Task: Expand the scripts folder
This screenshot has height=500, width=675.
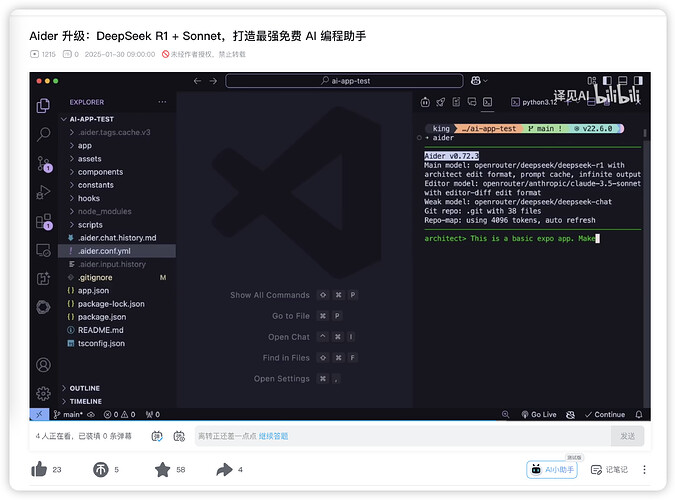Action: [x=90, y=225]
